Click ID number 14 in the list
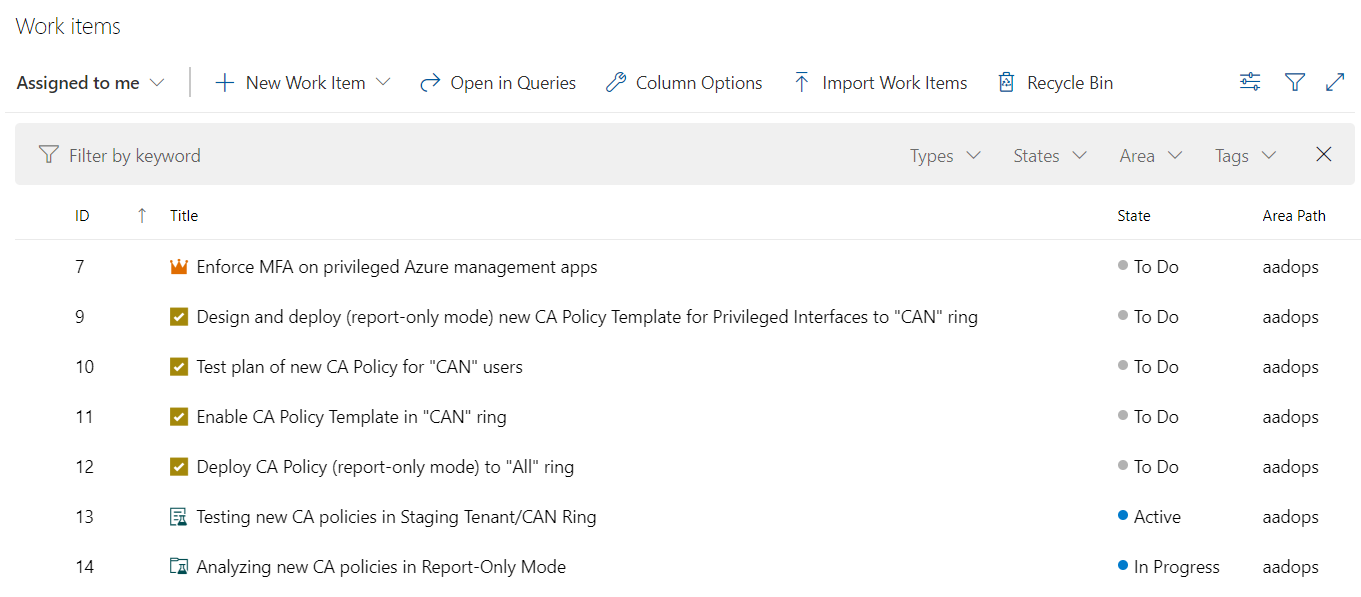The image size is (1361, 597). pos(84,567)
